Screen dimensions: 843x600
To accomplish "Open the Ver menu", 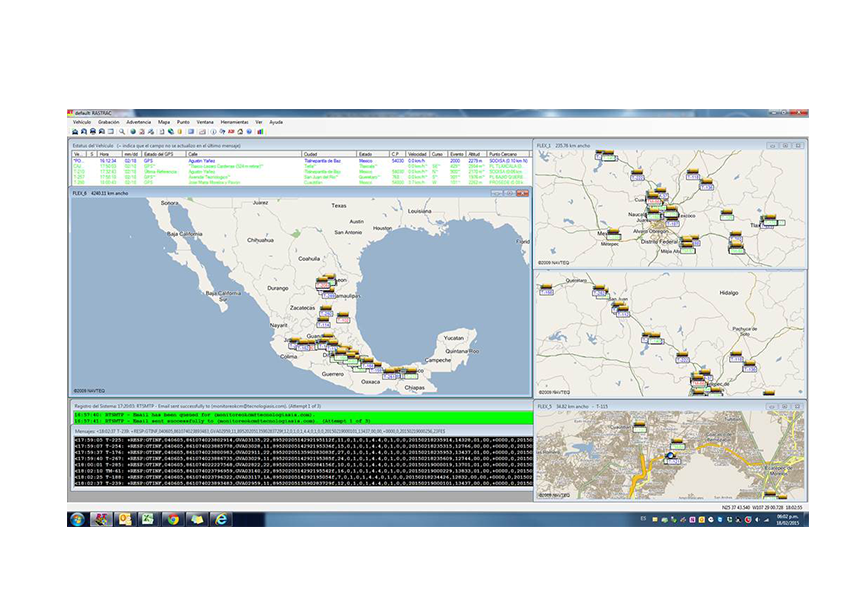I will [259, 122].
